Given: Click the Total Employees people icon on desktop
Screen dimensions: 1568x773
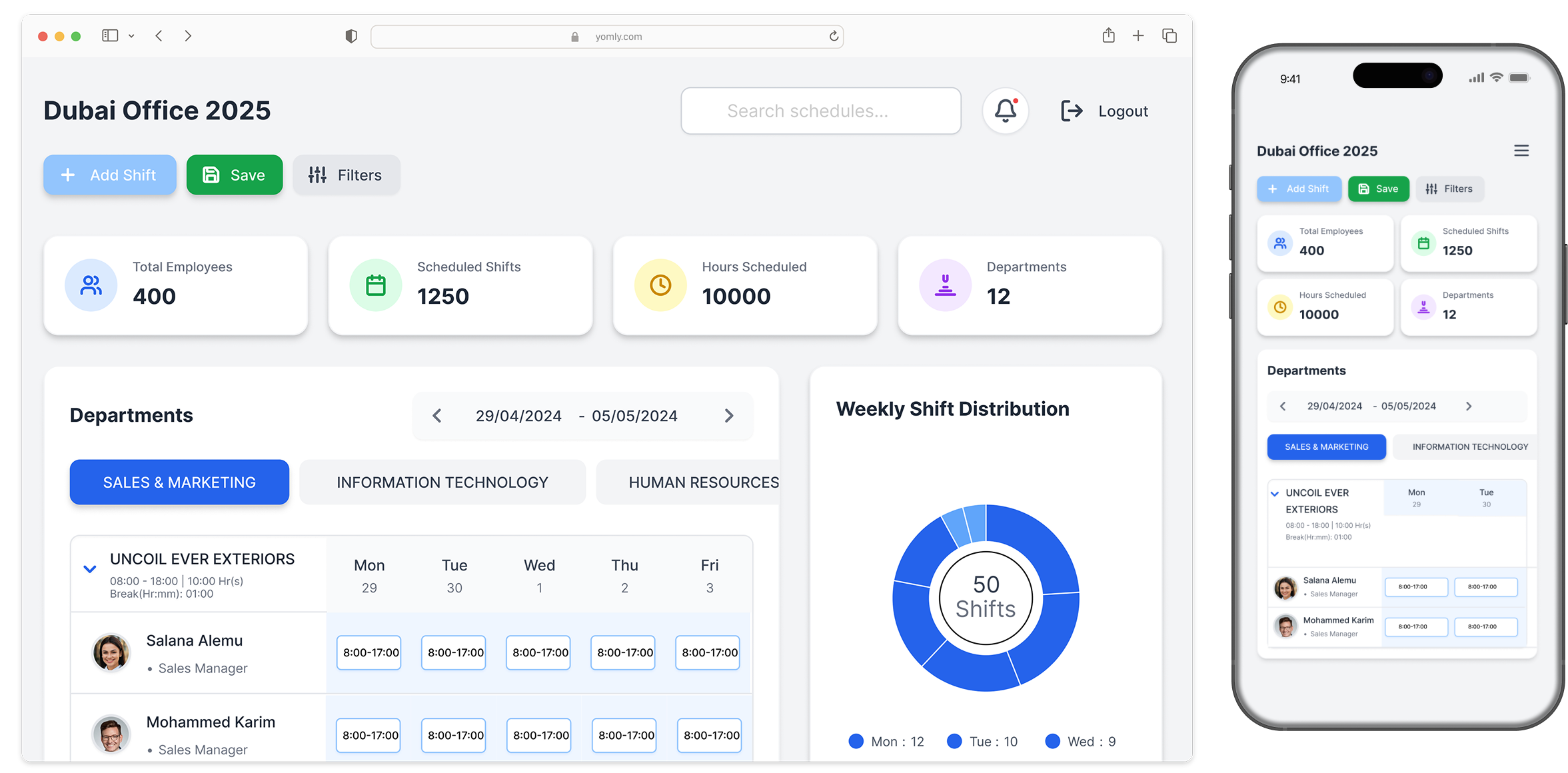Looking at the screenshot, I should tap(91, 285).
